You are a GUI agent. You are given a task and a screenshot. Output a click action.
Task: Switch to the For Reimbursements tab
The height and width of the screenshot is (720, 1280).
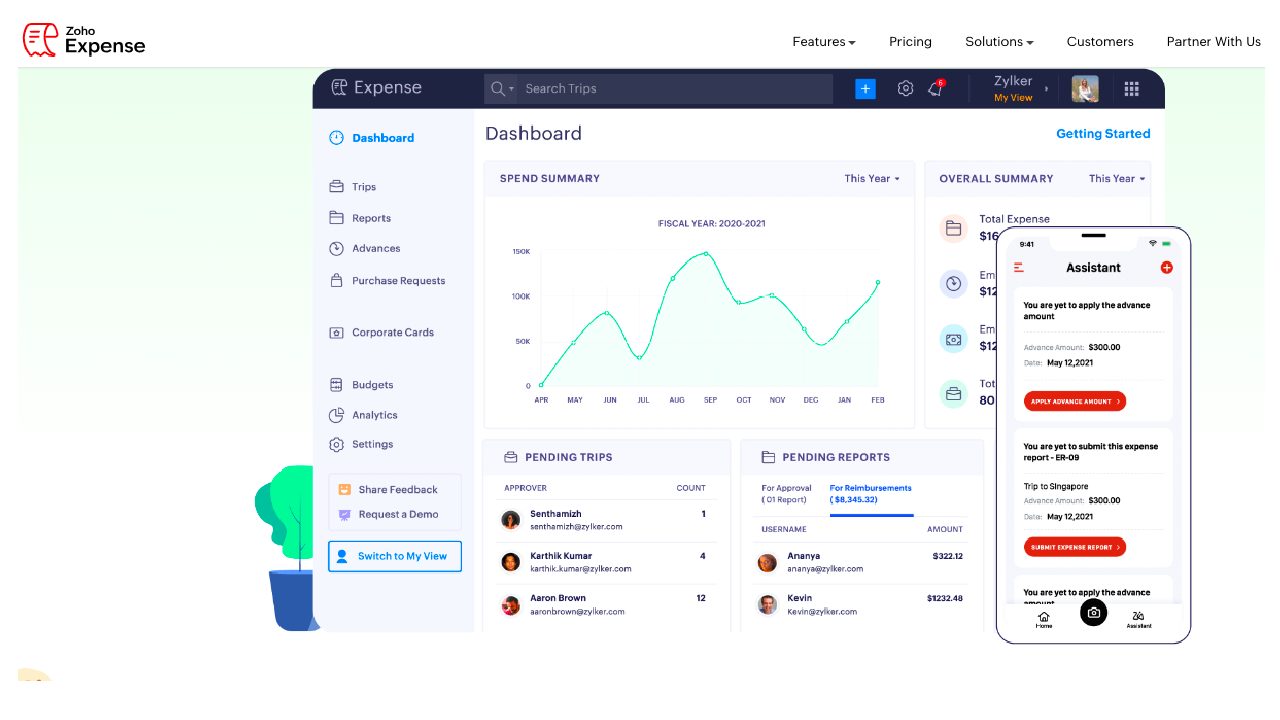(x=870, y=493)
